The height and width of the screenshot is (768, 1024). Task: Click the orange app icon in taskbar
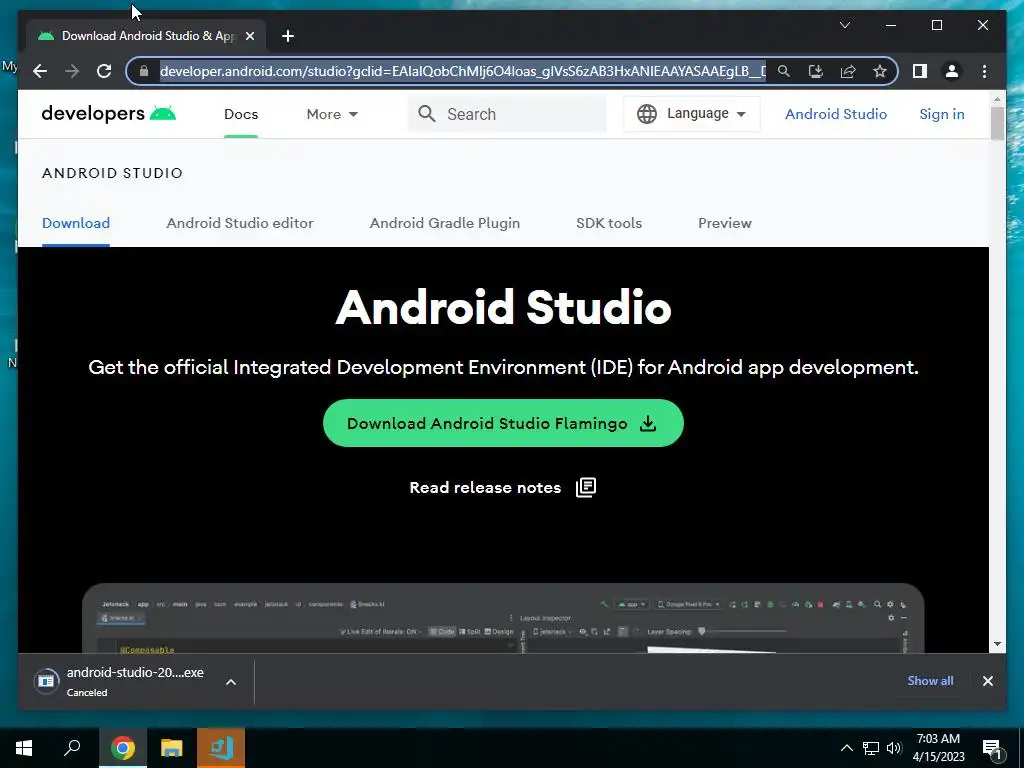pyautogui.click(x=221, y=748)
